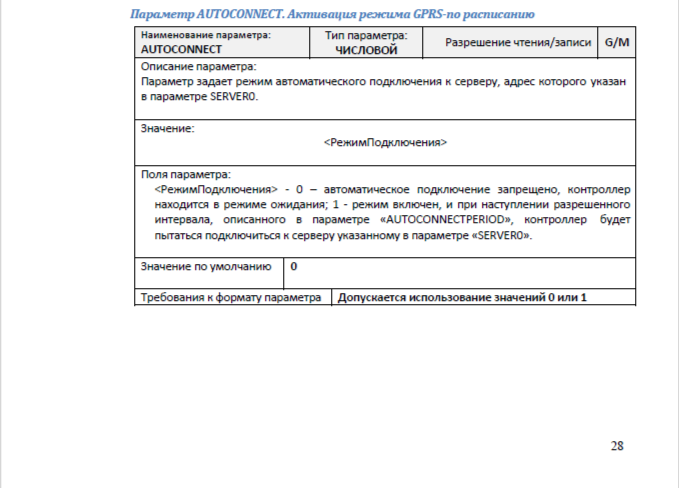Click the default value '0' cell

pyautogui.click(x=294, y=267)
